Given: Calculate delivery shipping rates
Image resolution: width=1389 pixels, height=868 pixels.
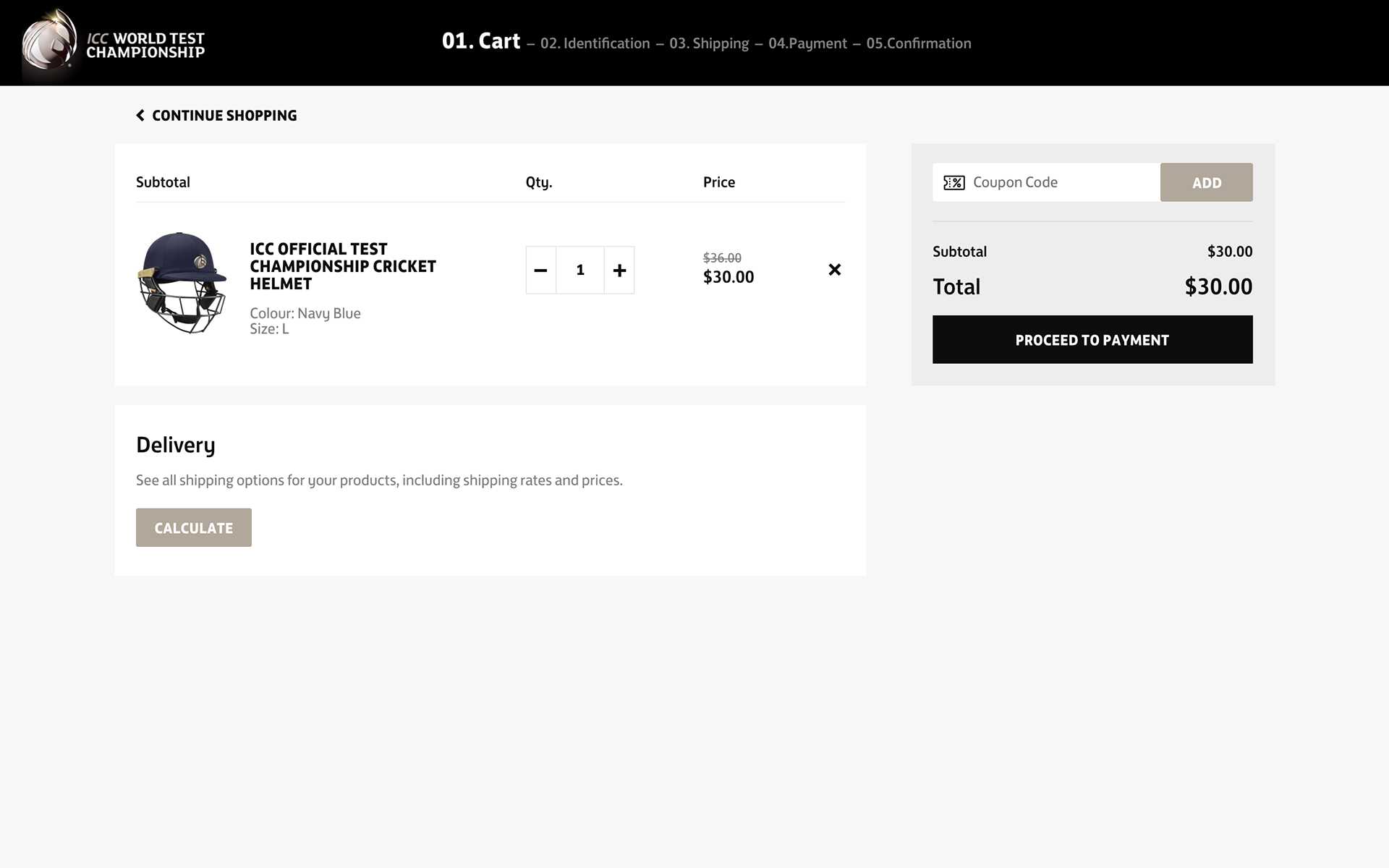Looking at the screenshot, I should pyautogui.click(x=193, y=528).
